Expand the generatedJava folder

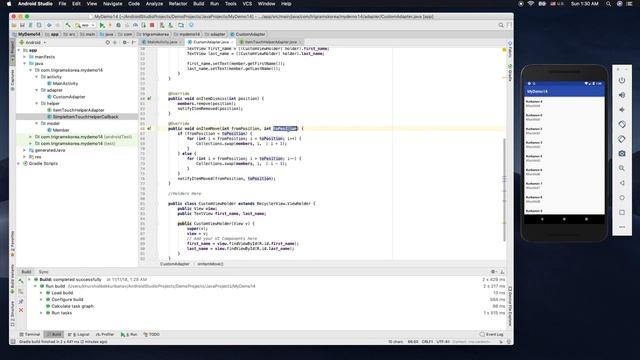pos(24,150)
